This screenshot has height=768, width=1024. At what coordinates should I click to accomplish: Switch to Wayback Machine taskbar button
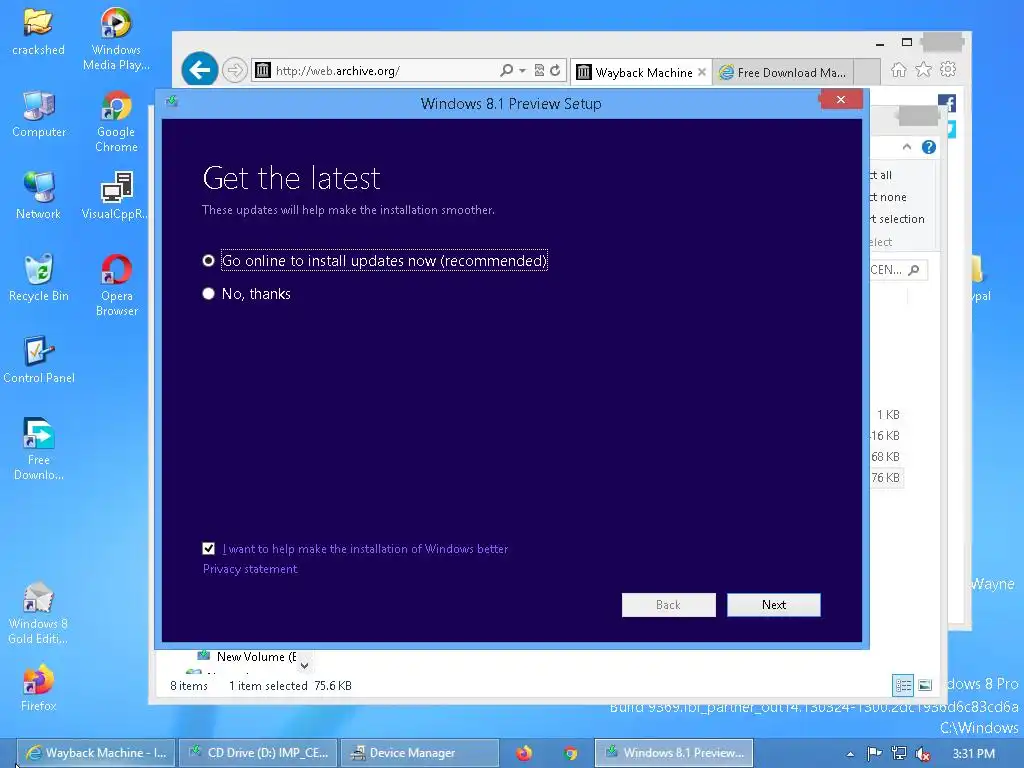tap(97, 753)
